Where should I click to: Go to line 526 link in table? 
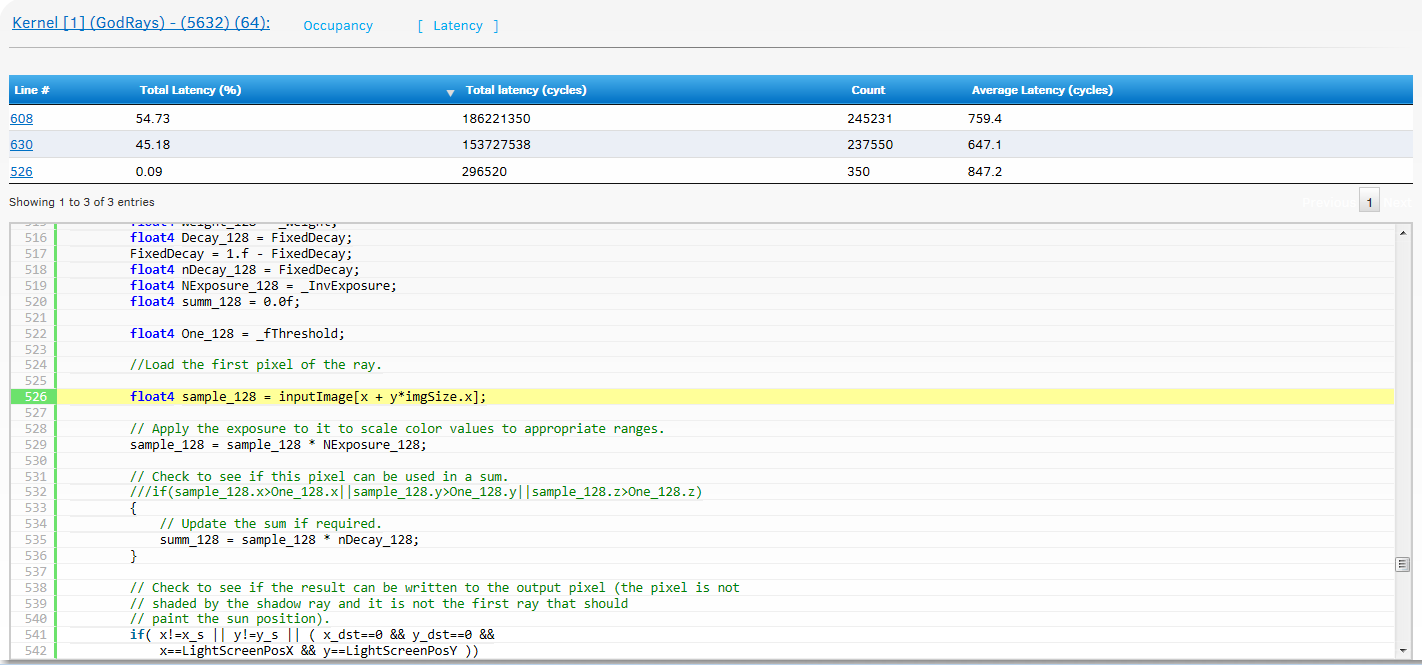(21, 172)
